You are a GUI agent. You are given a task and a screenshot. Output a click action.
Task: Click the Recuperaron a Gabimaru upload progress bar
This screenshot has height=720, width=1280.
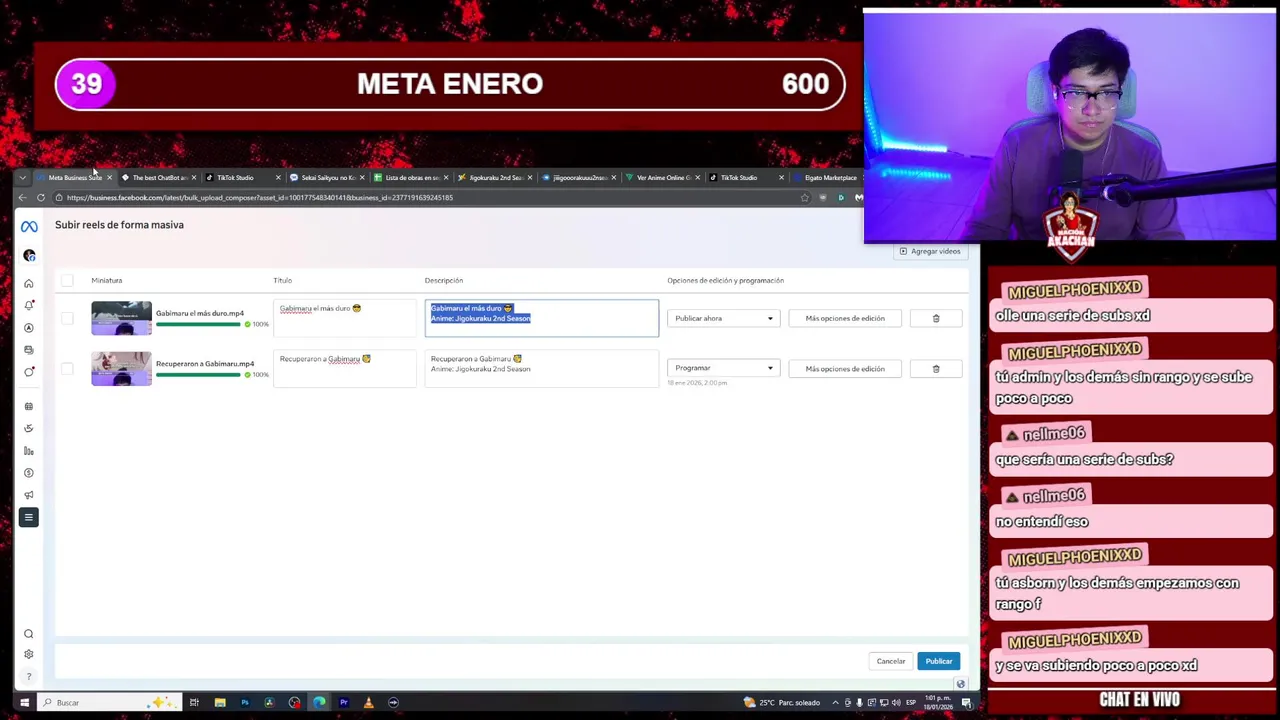point(198,375)
